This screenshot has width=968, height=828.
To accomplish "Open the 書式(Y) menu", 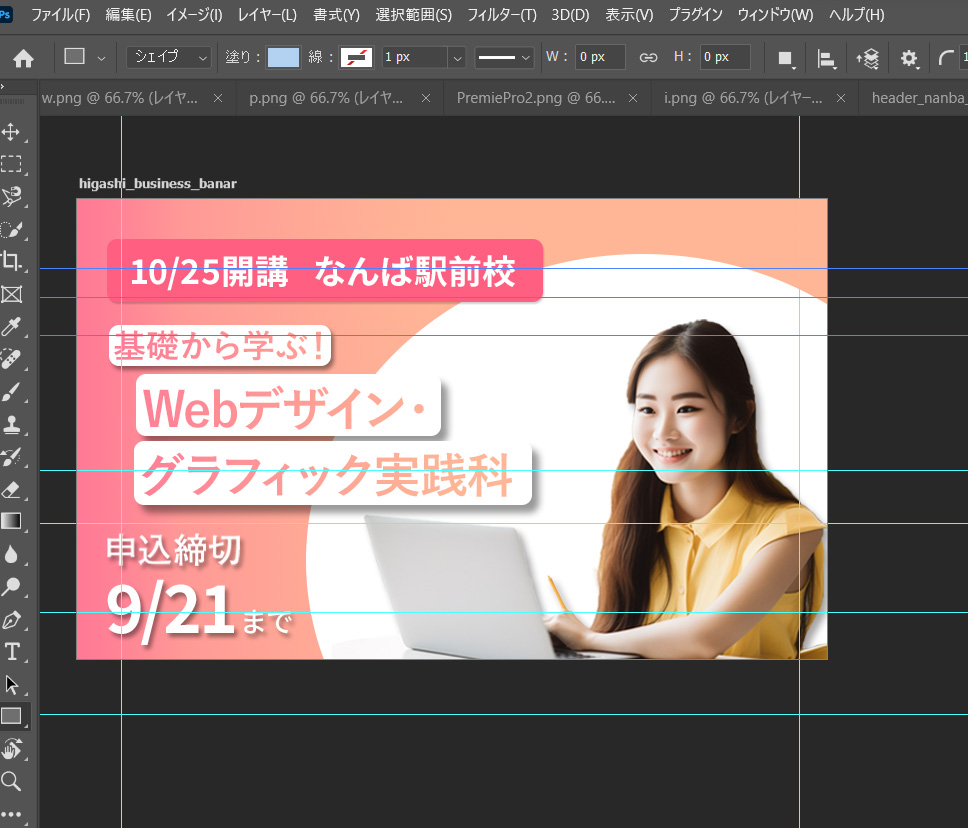I will (336, 15).
